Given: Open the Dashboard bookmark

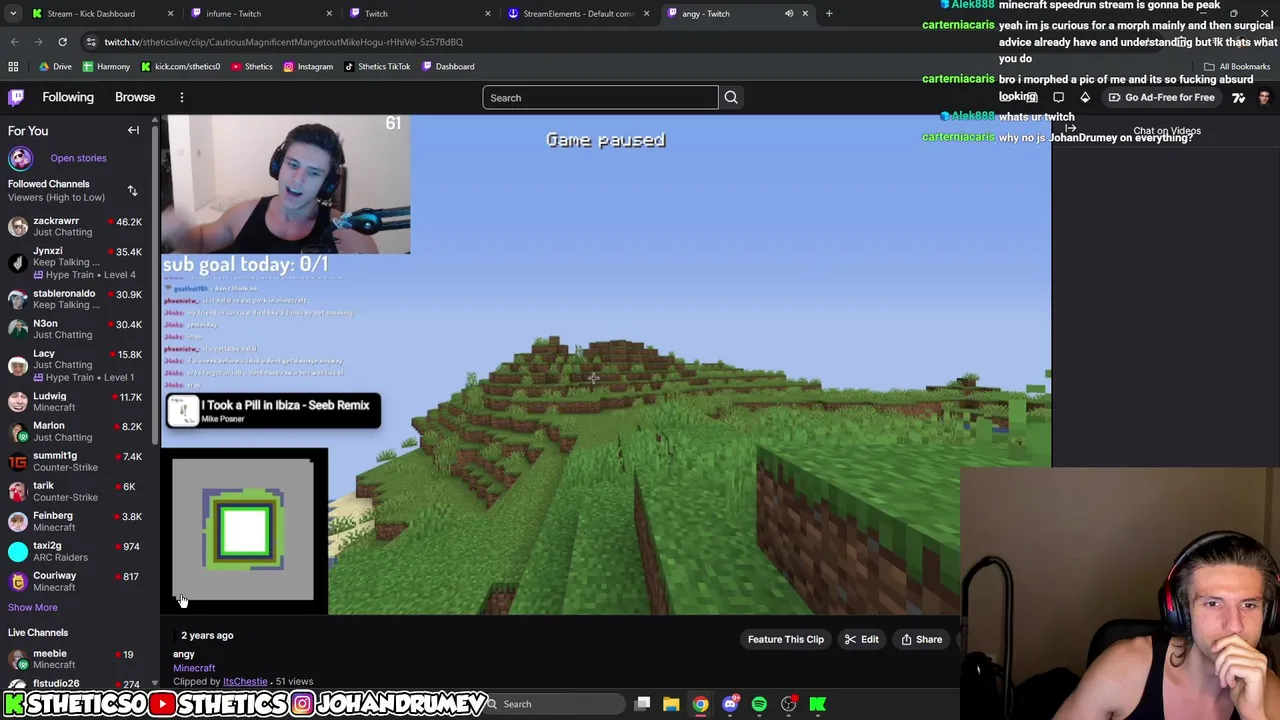Looking at the screenshot, I should (x=448, y=66).
